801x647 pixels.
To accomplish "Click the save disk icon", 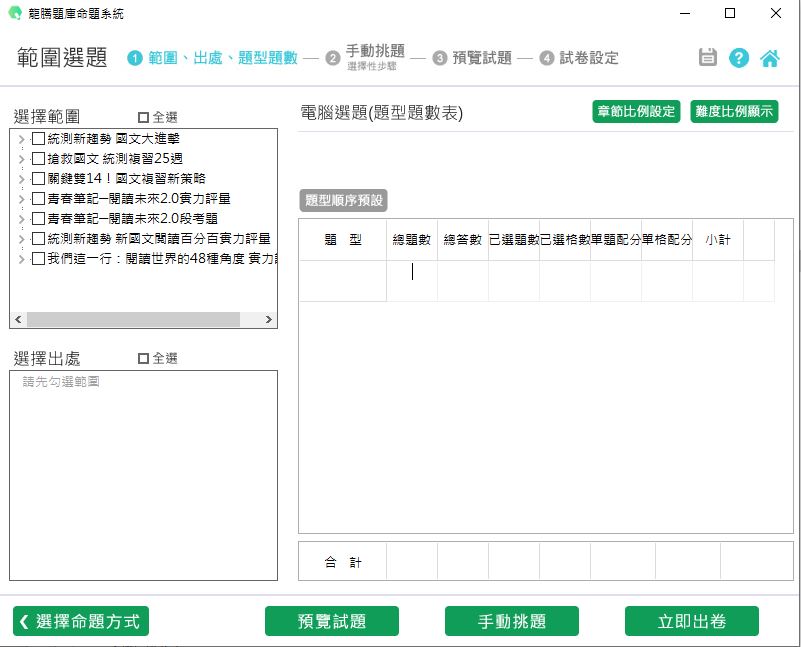I will (x=708, y=57).
